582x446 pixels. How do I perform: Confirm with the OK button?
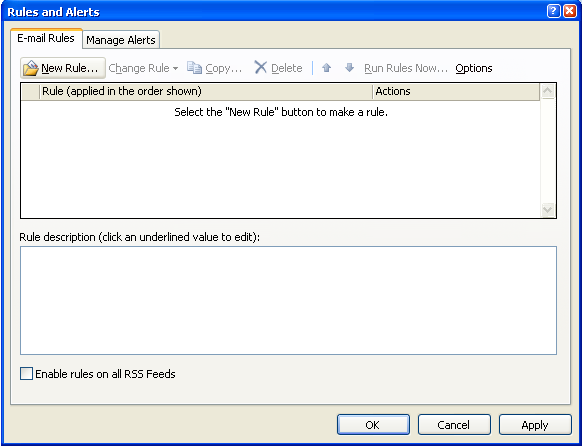(373, 424)
